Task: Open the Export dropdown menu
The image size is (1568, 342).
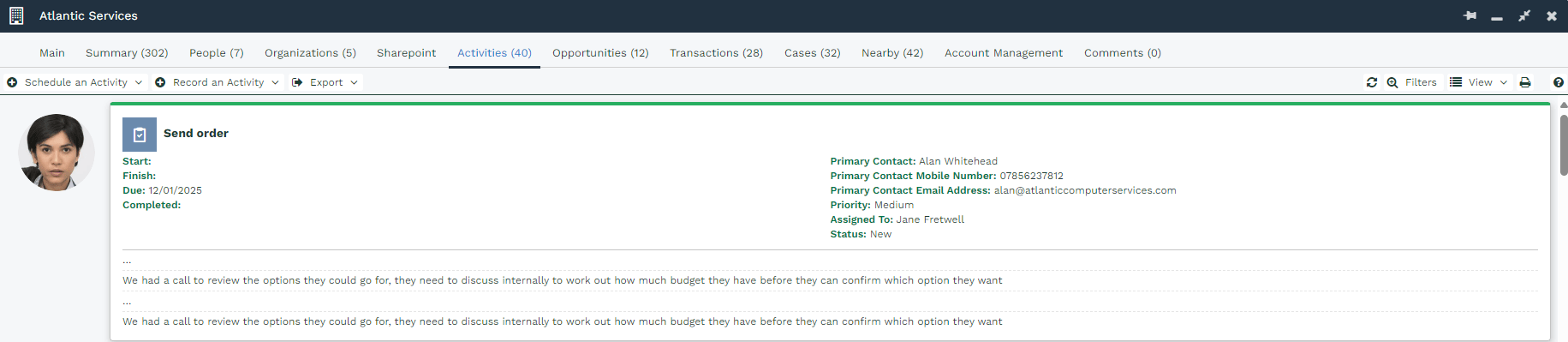Action: point(325,82)
